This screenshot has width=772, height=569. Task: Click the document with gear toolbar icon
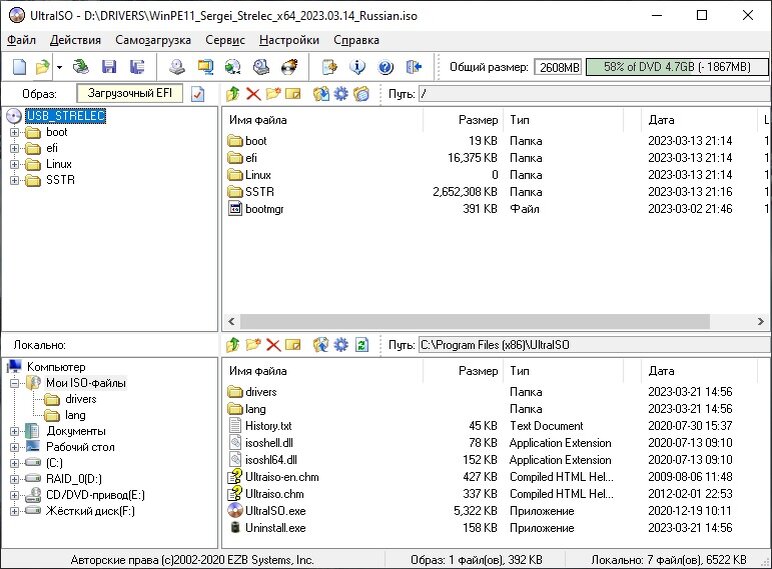point(329,66)
